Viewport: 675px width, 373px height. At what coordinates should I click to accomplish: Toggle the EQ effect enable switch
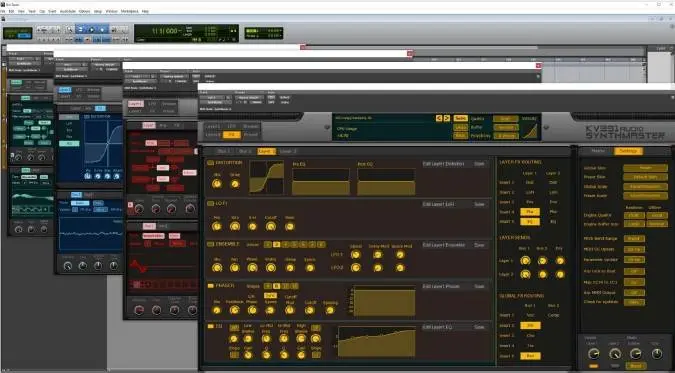tap(211, 326)
